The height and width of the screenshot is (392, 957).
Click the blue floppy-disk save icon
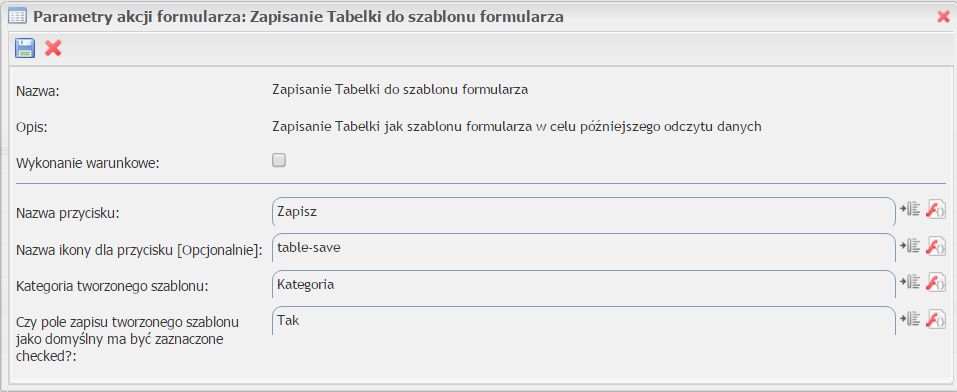25,48
